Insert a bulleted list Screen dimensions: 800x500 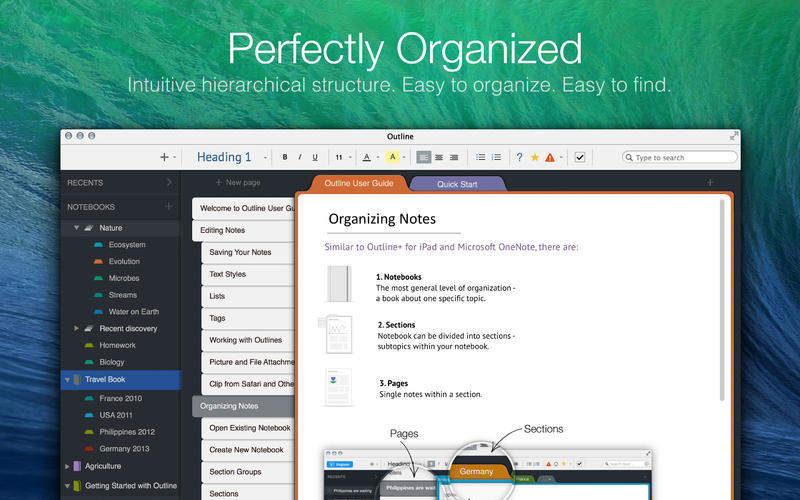click(481, 157)
